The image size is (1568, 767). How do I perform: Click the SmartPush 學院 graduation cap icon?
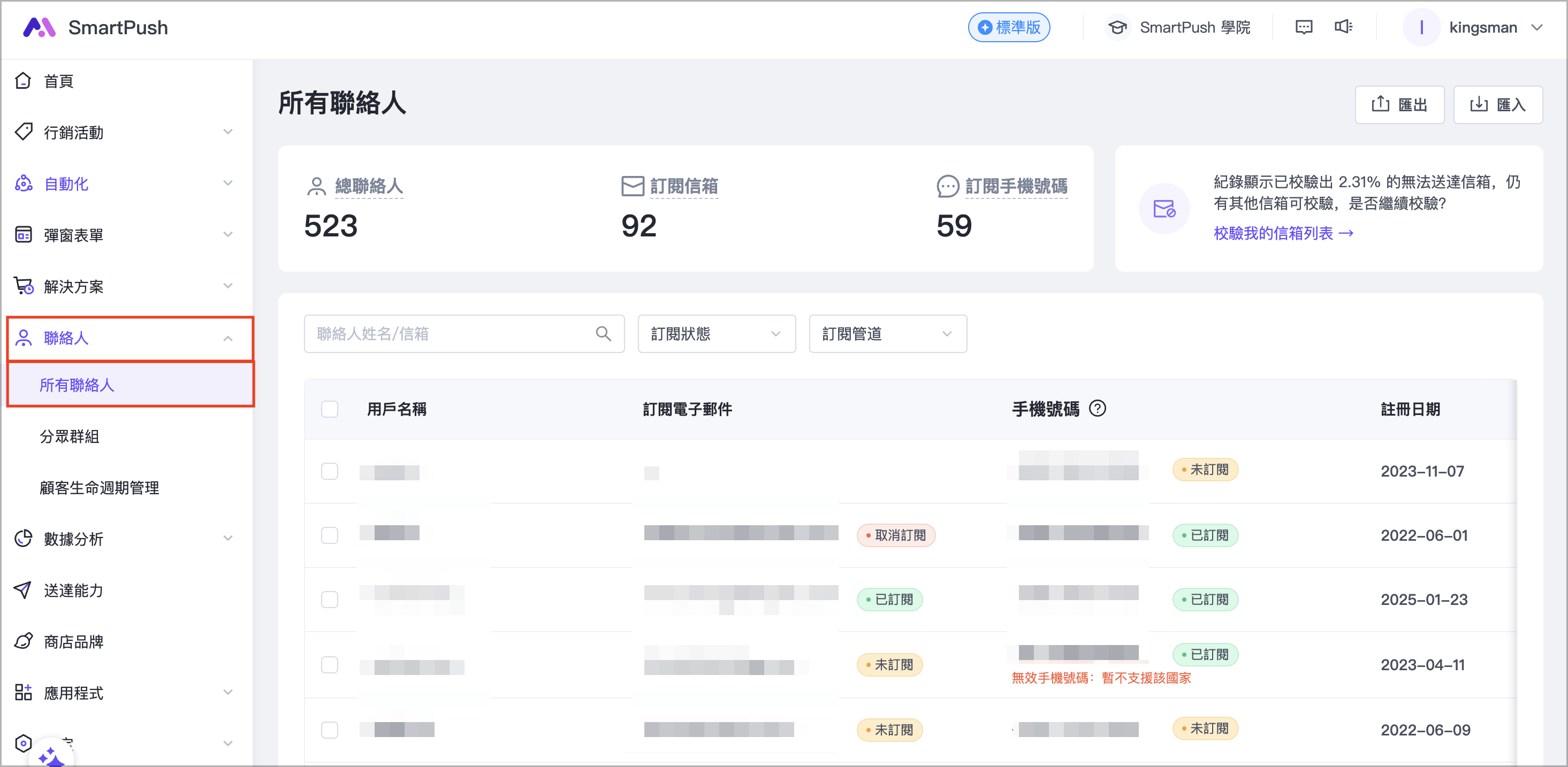point(1117,27)
